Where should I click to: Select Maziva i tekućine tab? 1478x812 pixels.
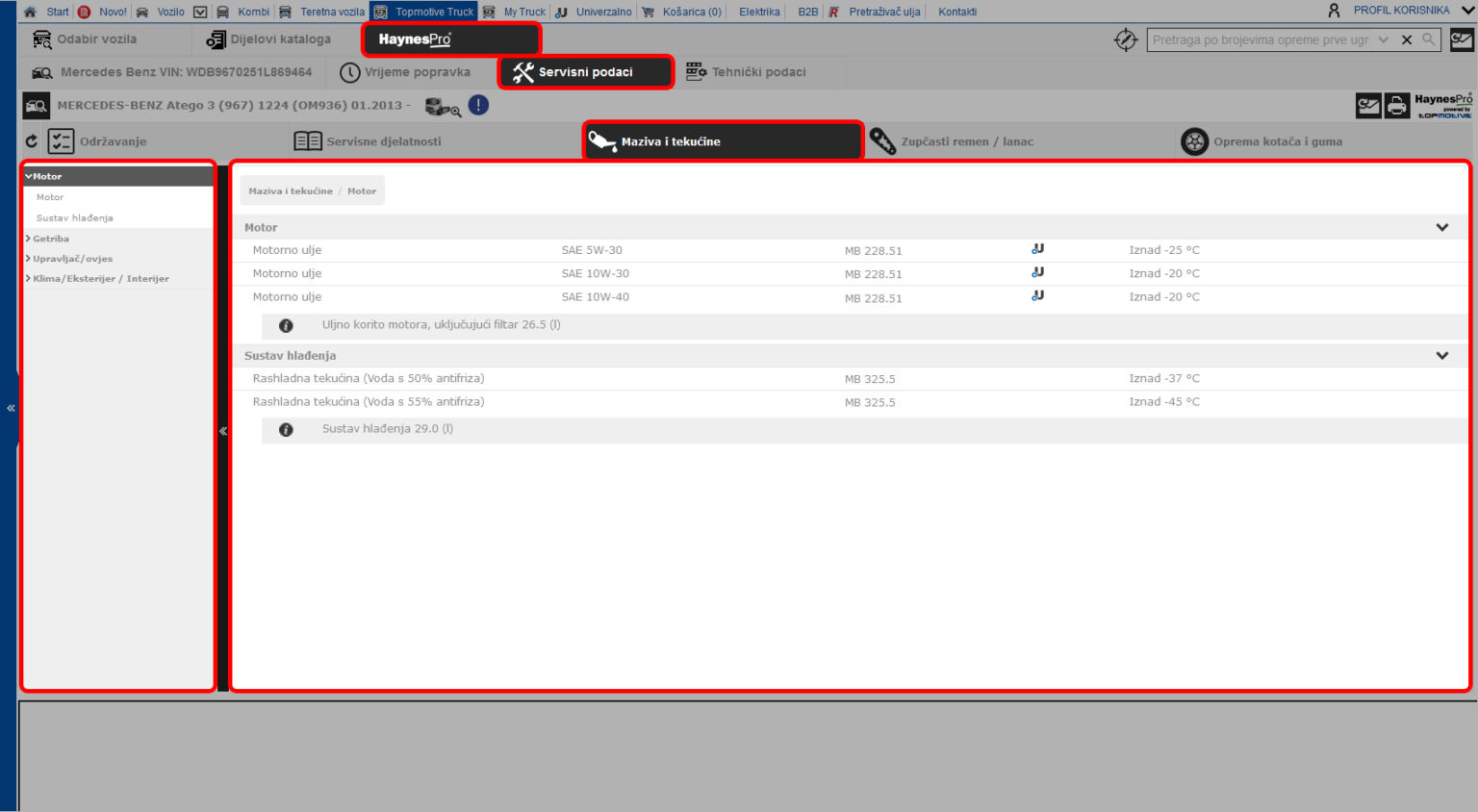[723, 141]
